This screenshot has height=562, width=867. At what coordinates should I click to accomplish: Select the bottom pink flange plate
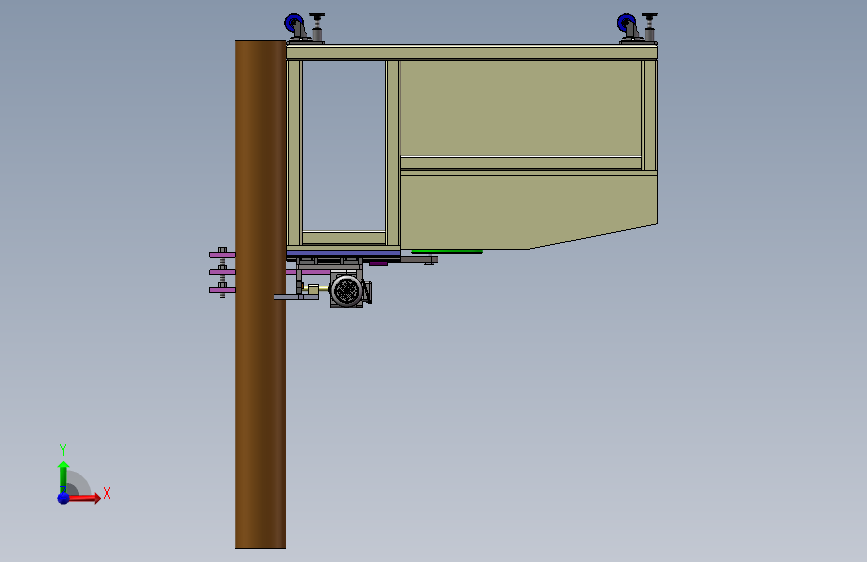click(x=222, y=290)
